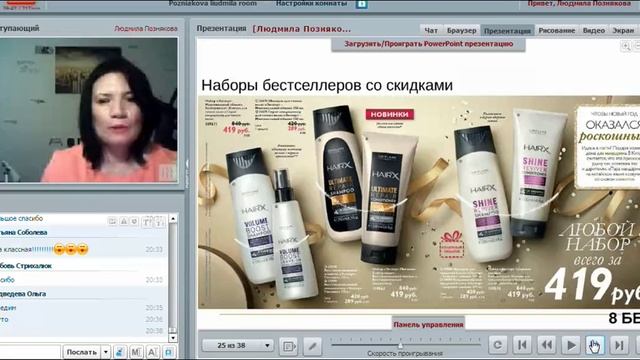640x360 pixels.
Task: Increase chat font size with 'T' icon
Action: coord(147,222)
